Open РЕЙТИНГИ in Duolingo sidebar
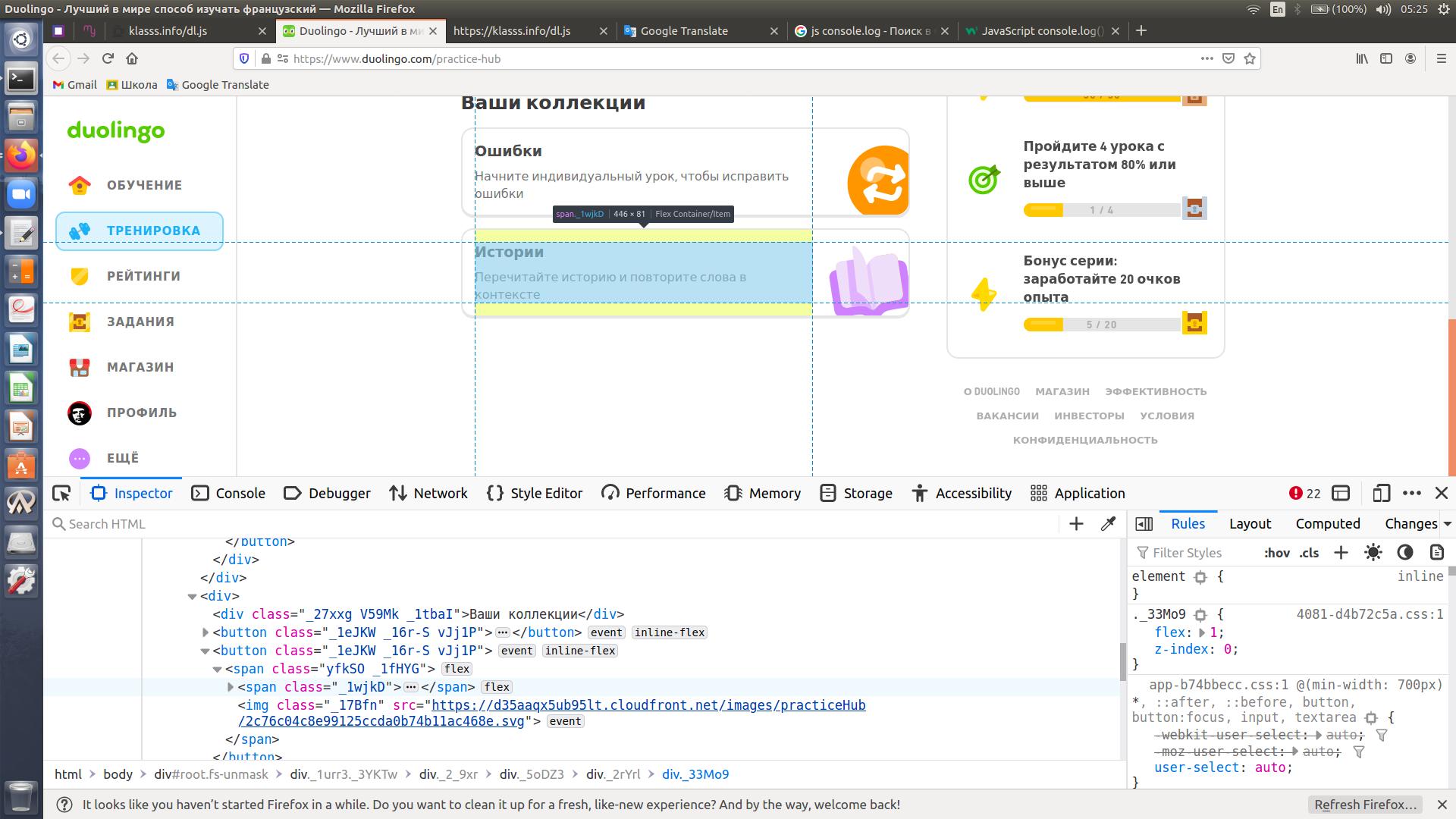Image resolution: width=1456 pixels, height=819 pixels. coord(143,276)
